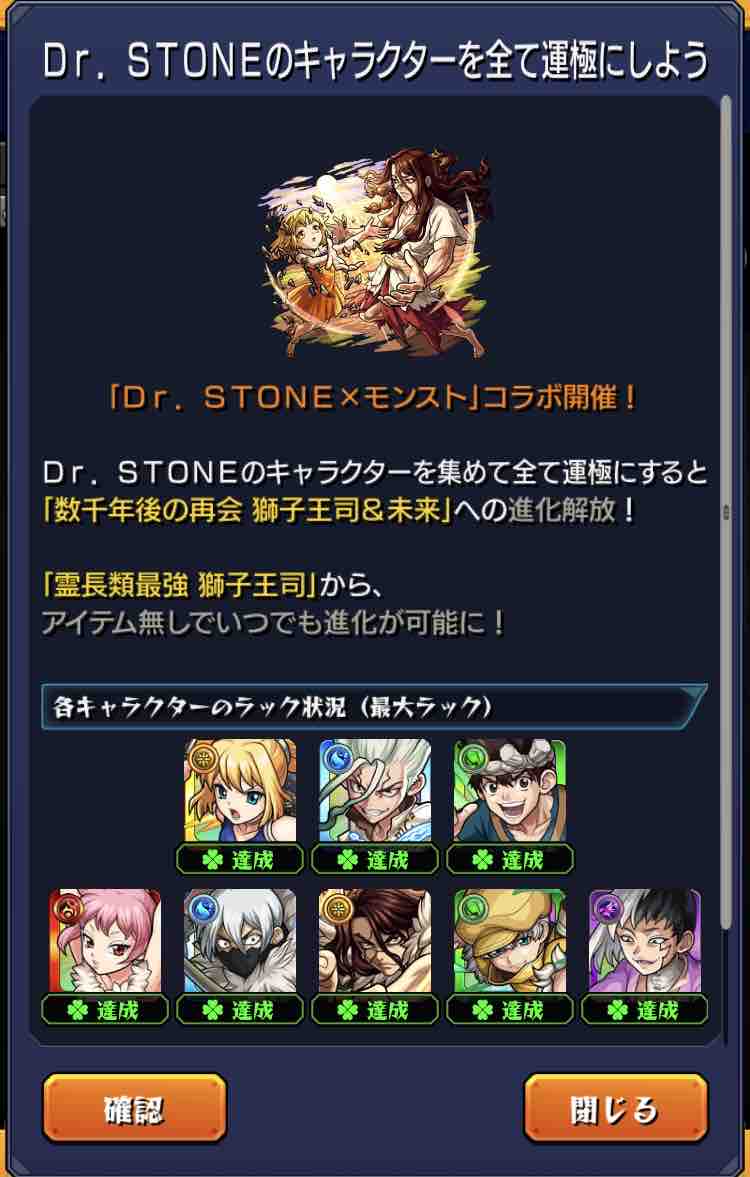The height and width of the screenshot is (1177, 750).
Task: Tap 達成 badge under masked character
Action: 240,1010
